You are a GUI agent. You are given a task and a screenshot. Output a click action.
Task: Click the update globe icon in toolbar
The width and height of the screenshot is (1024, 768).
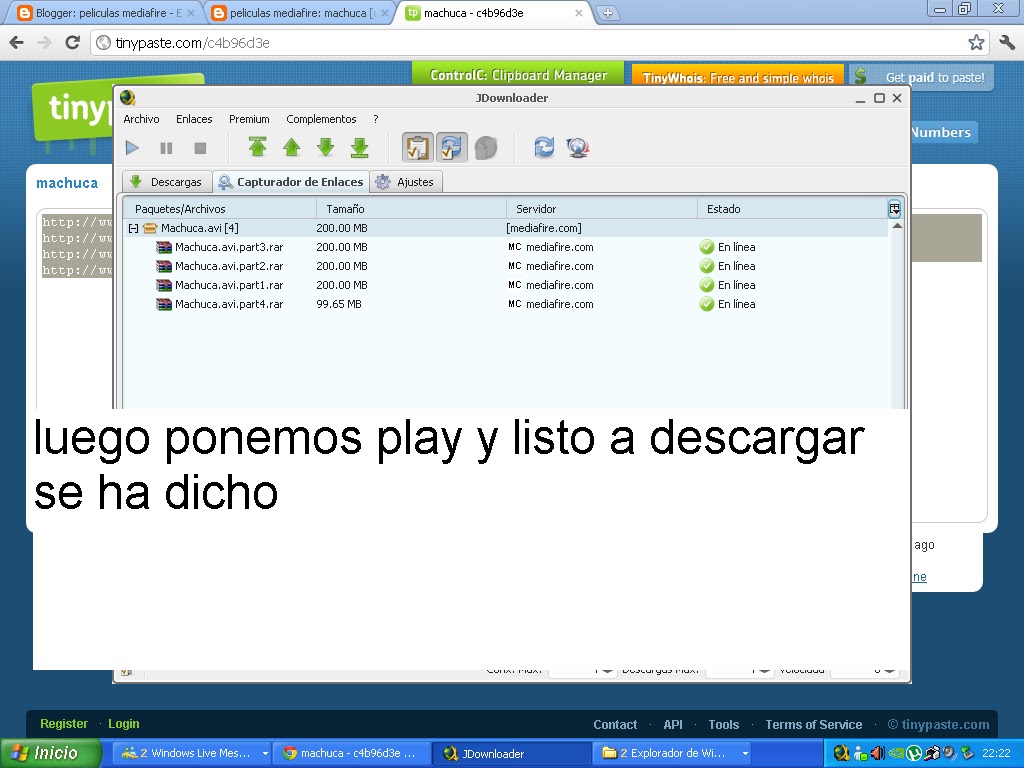578,148
